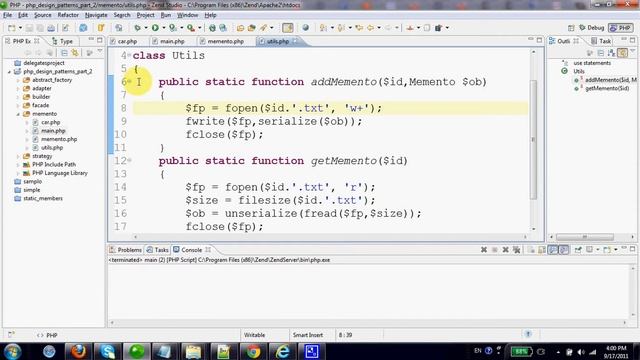Image resolution: width=640 pixels, height=360 pixels.
Task: Expand the abstract_factory folder
Action: 18,80
